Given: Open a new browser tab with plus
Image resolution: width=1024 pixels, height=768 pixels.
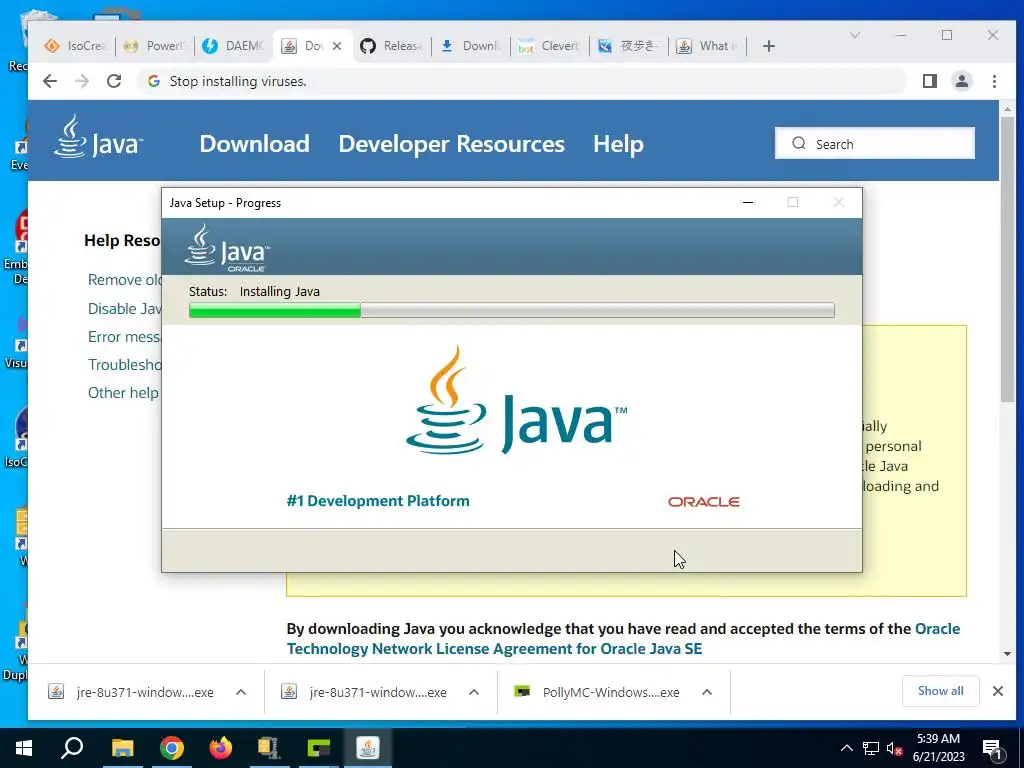Looking at the screenshot, I should [x=769, y=46].
